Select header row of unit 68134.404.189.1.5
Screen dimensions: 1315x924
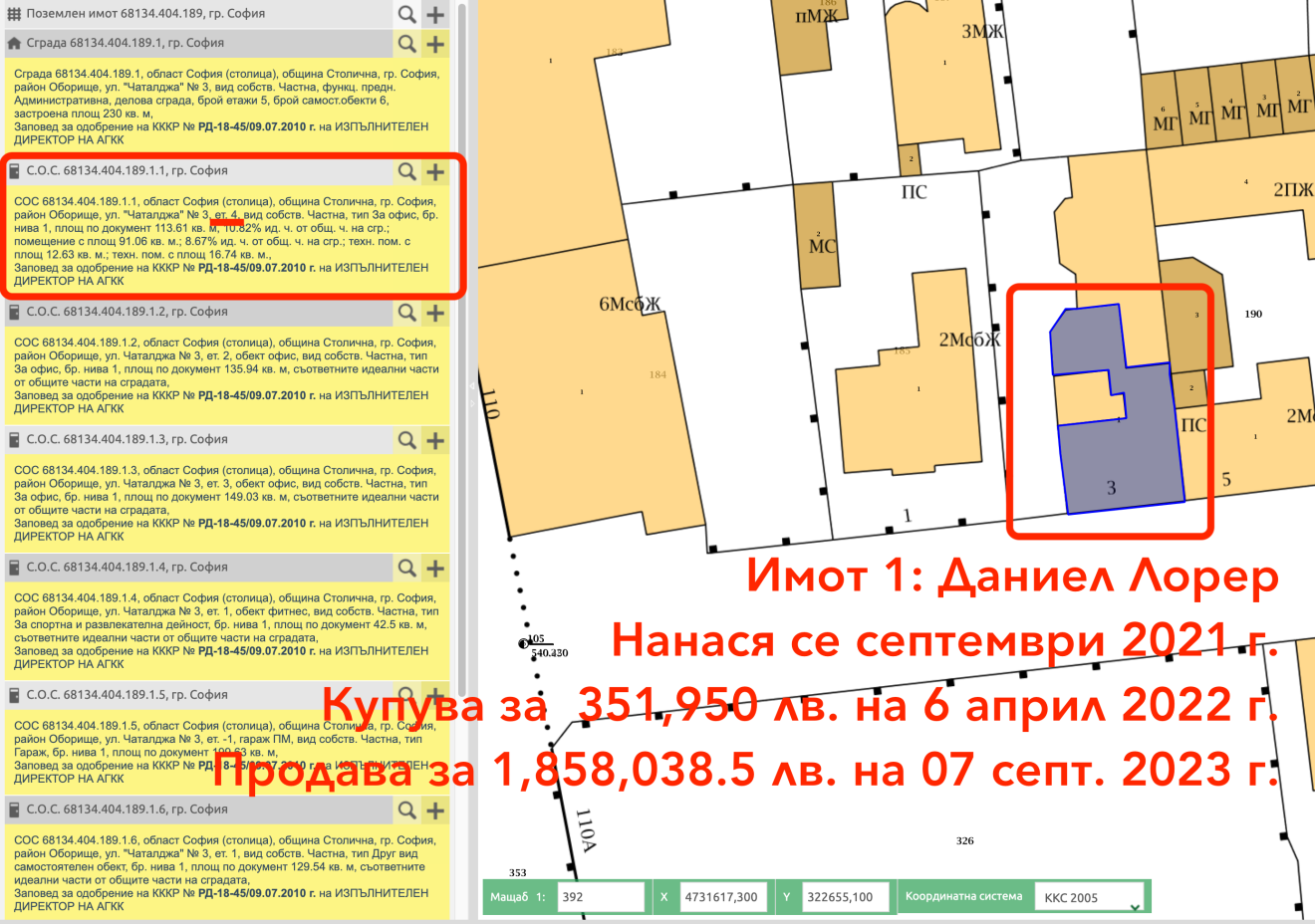click(x=199, y=695)
